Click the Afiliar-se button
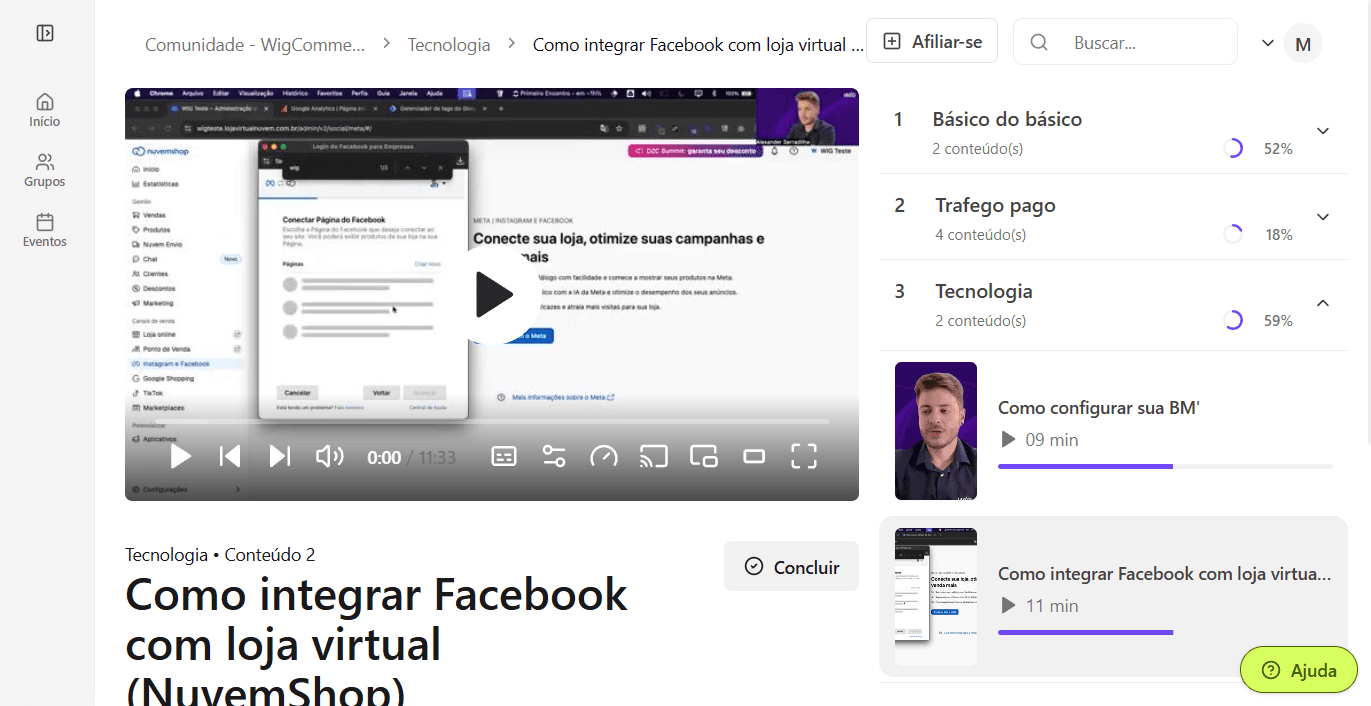Viewport: 1371px width, 706px height. pyautogui.click(x=932, y=41)
